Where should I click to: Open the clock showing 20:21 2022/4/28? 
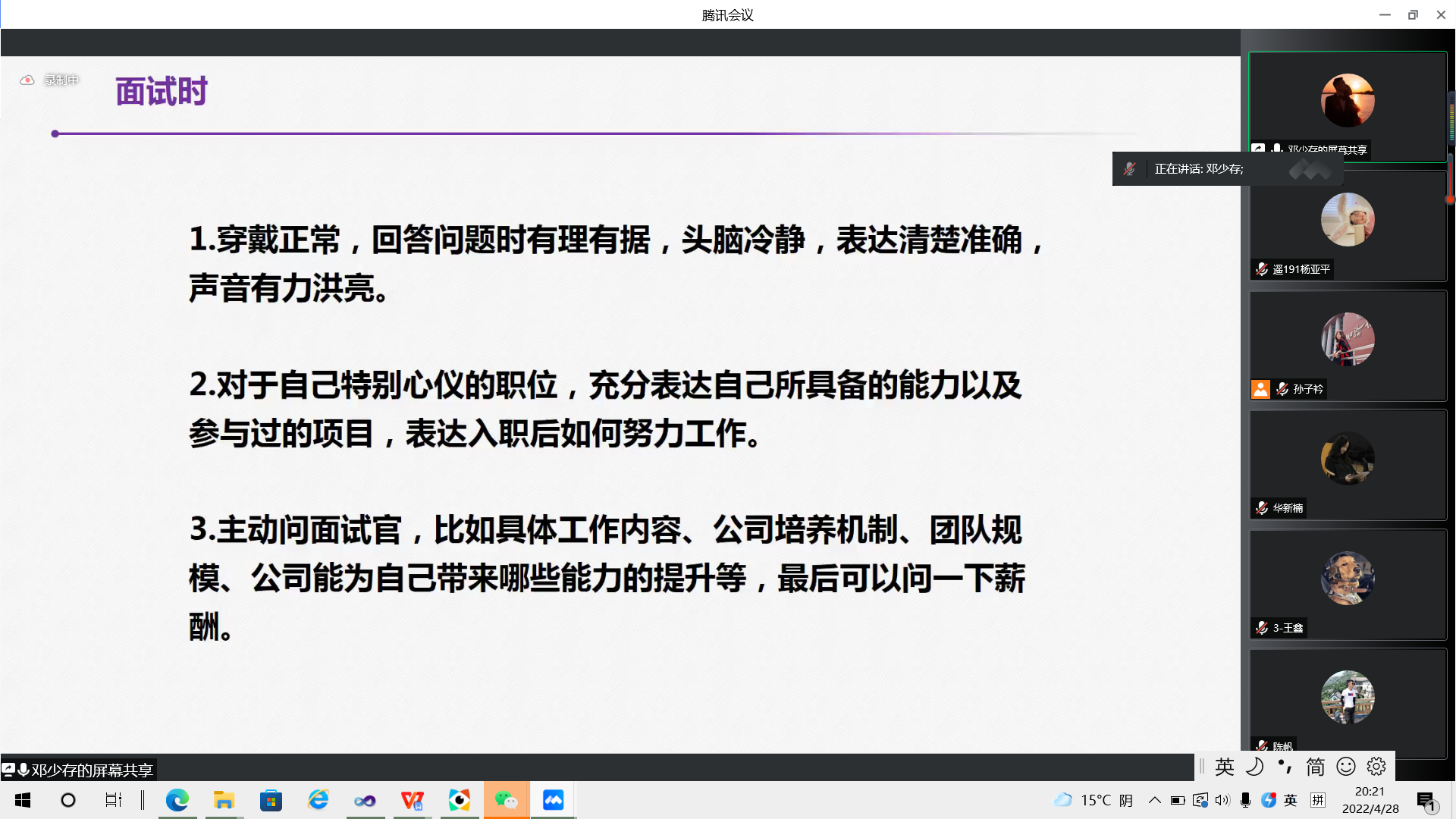pos(1370,800)
